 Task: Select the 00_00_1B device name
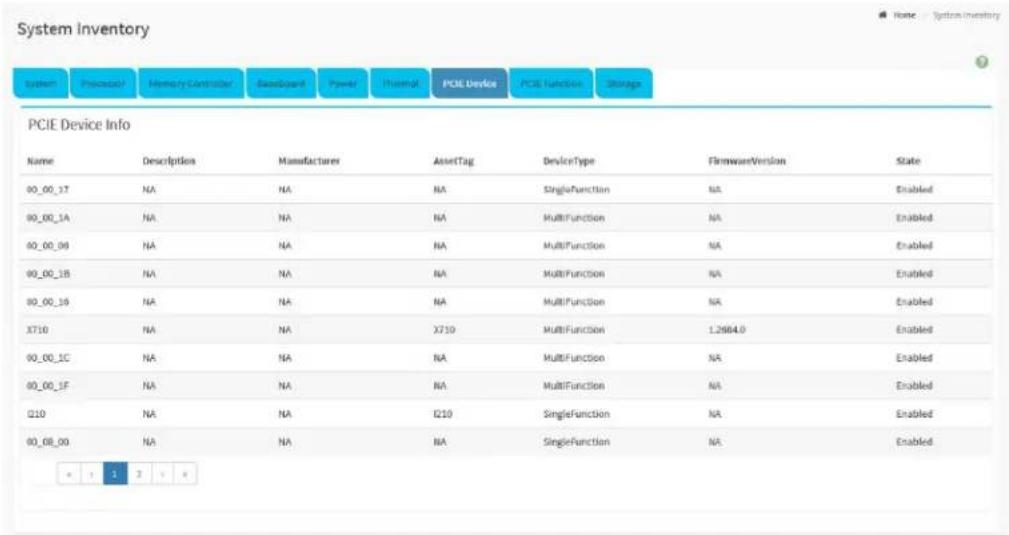pos(48,274)
